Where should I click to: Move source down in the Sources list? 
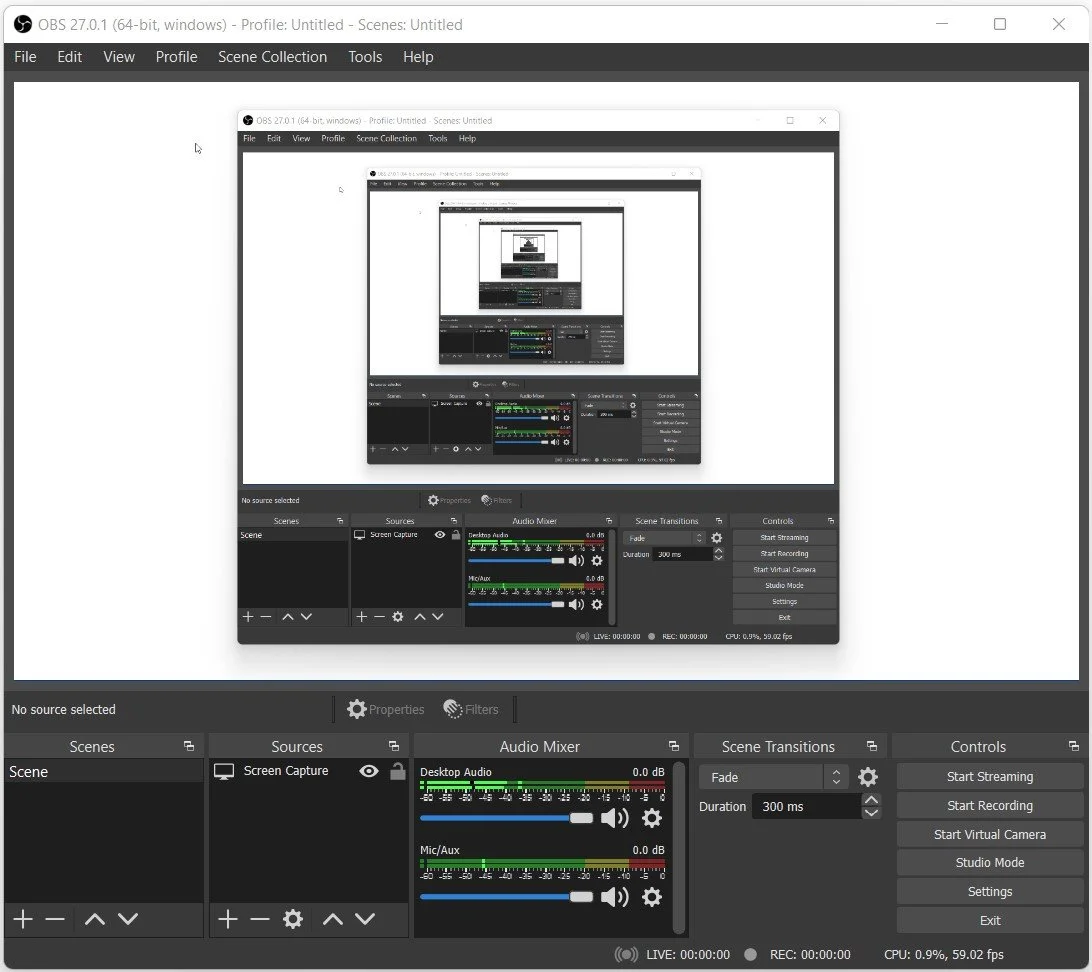tap(366, 919)
